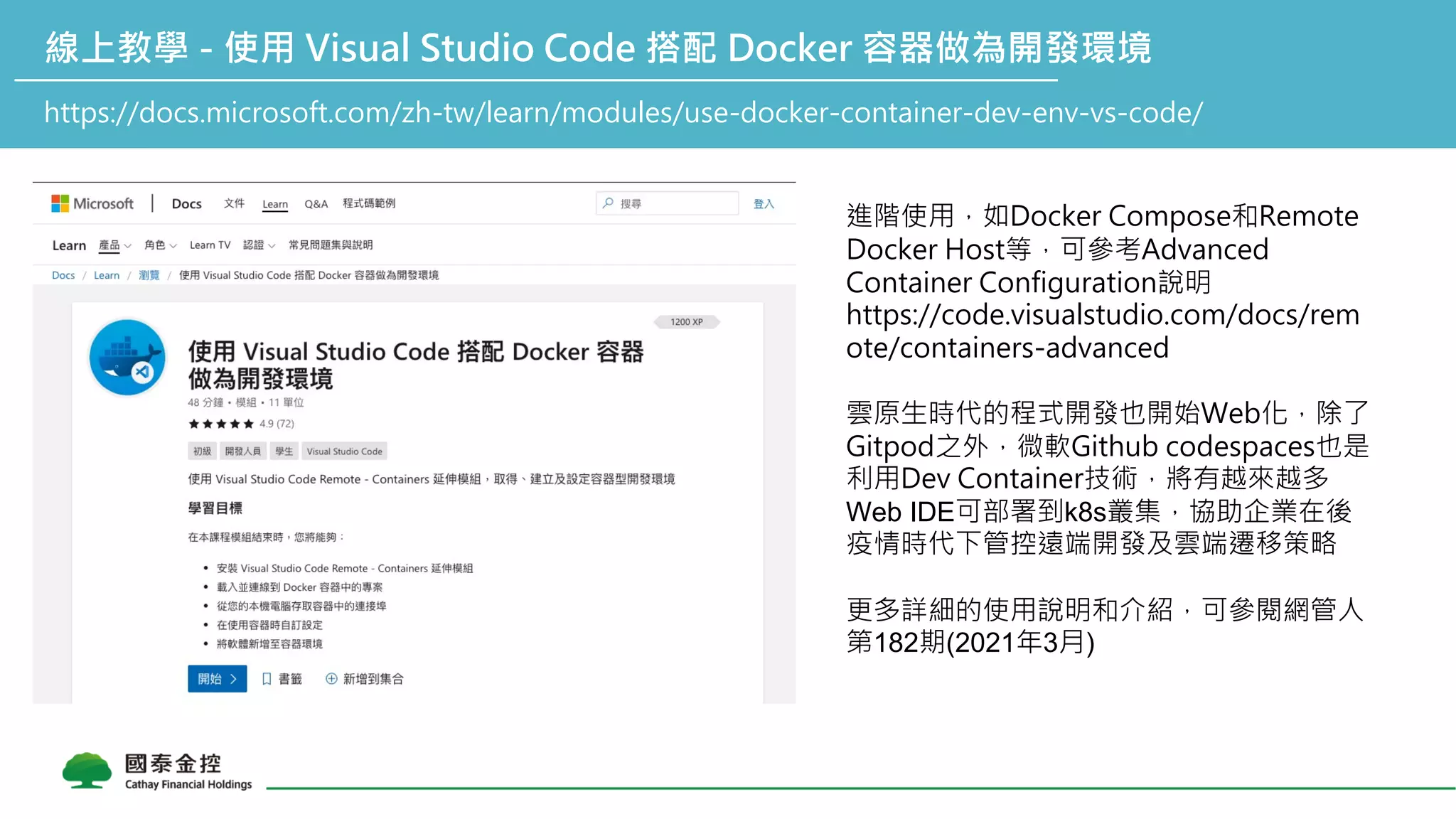This screenshot has width=1456, height=819.
Task: Click the bookmark icon next to 書籤
Action: (267, 679)
